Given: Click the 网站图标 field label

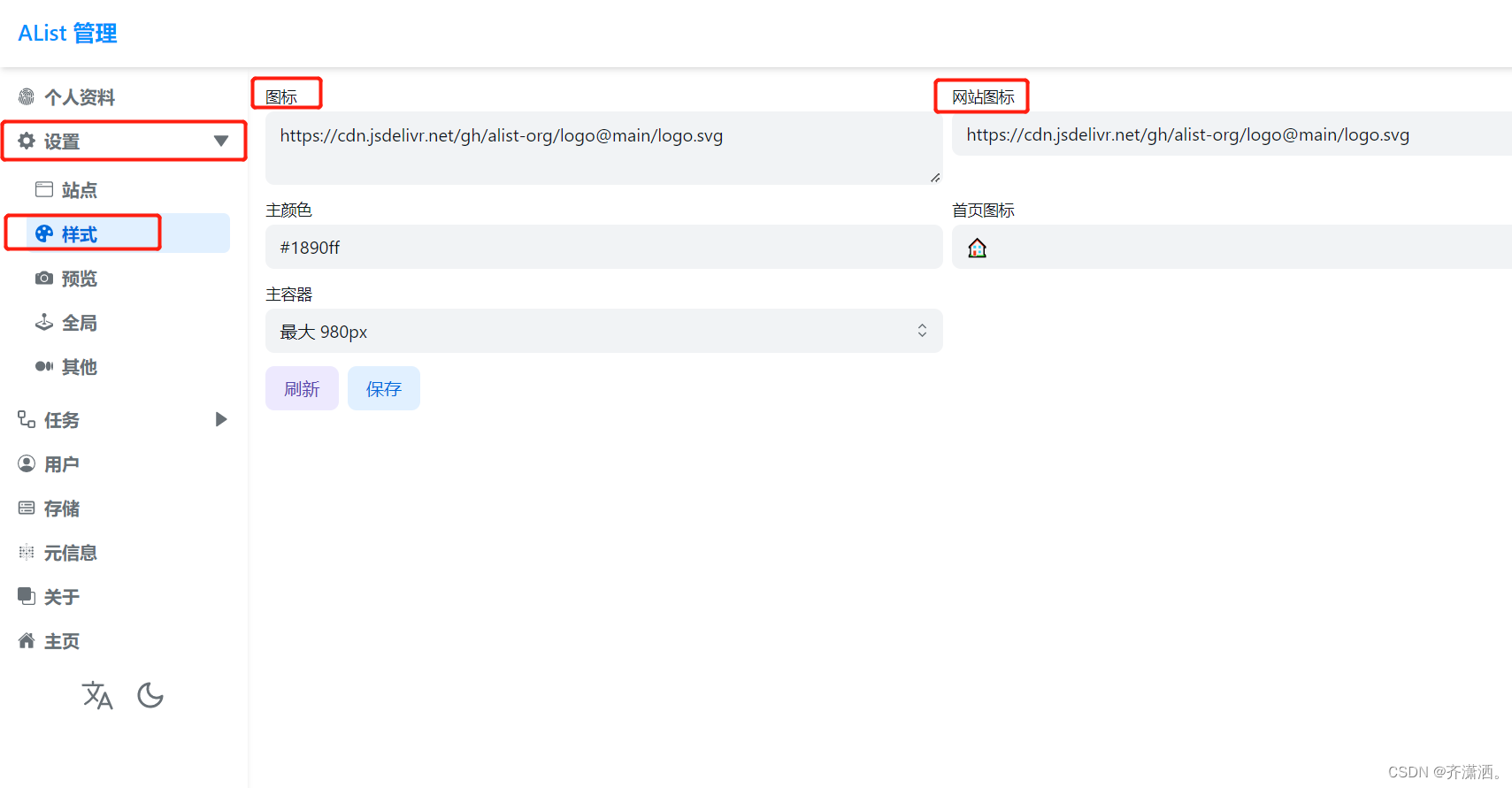Looking at the screenshot, I should pyautogui.click(x=983, y=96).
